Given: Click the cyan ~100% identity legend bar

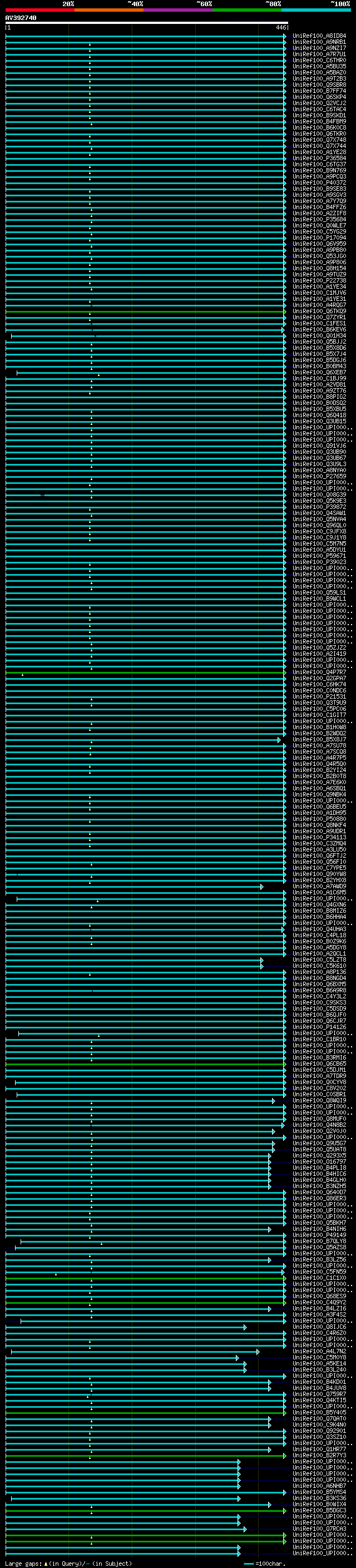Looking at the screenshot, I should click(x=316, y=10).
